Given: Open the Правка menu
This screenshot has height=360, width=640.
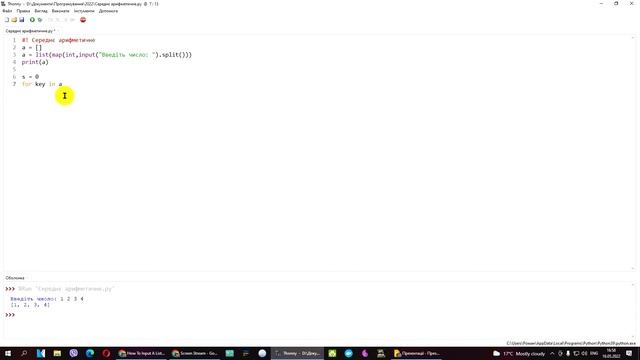Looking at the screenshot, I should coord(23,11).
